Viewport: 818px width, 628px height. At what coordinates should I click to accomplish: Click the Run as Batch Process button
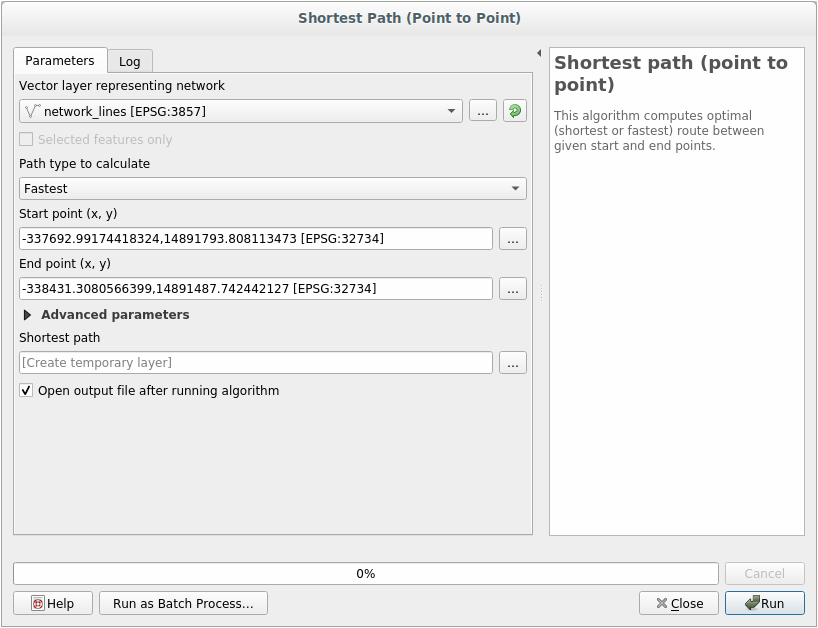183,603
